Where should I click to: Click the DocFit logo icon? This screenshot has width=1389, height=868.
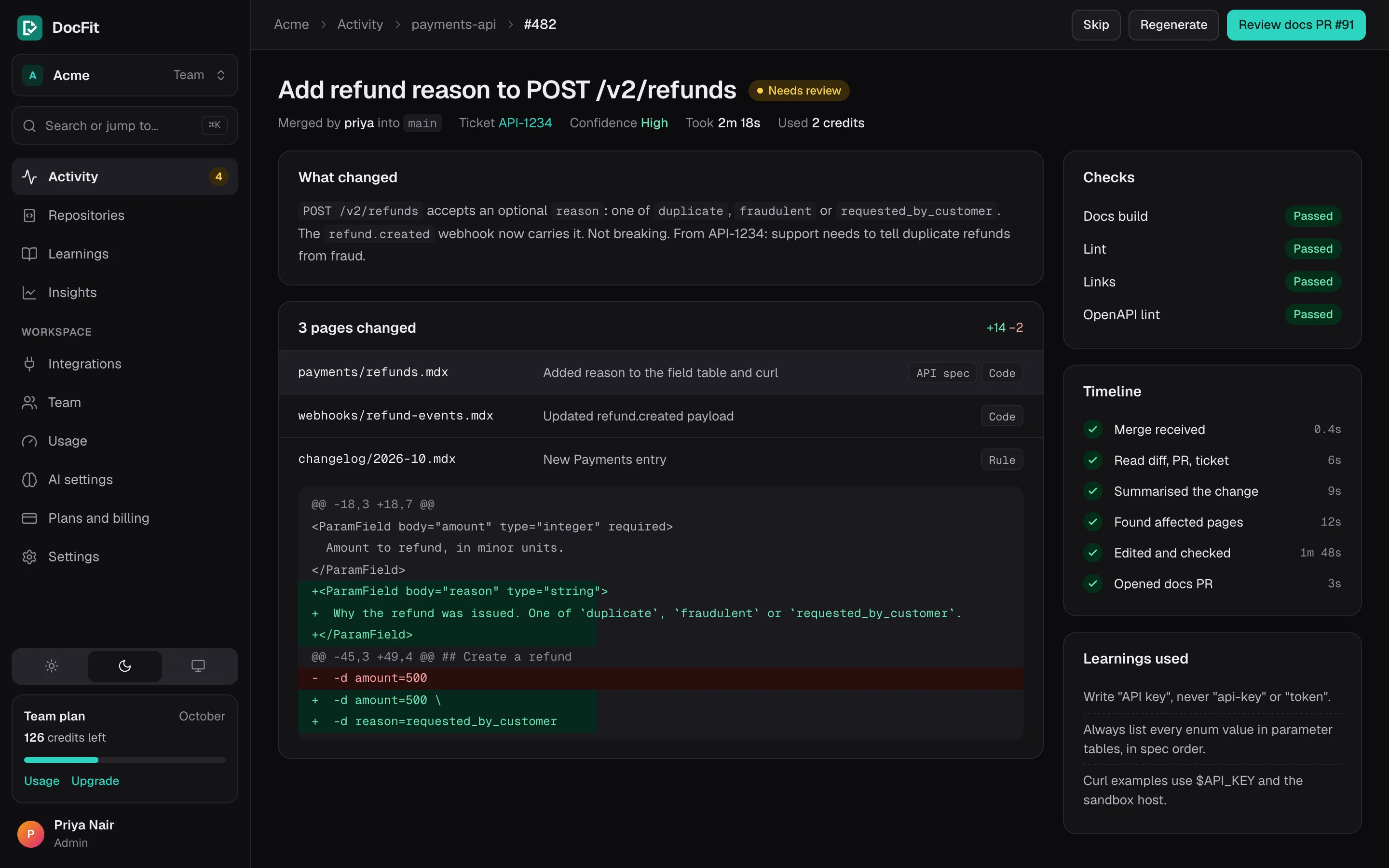30,27
